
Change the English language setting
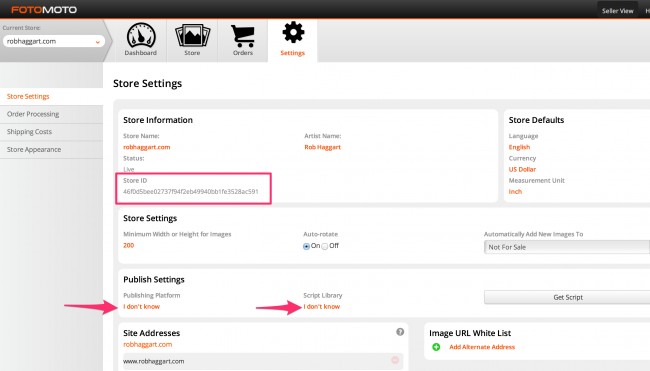click(x=519, y=147)
